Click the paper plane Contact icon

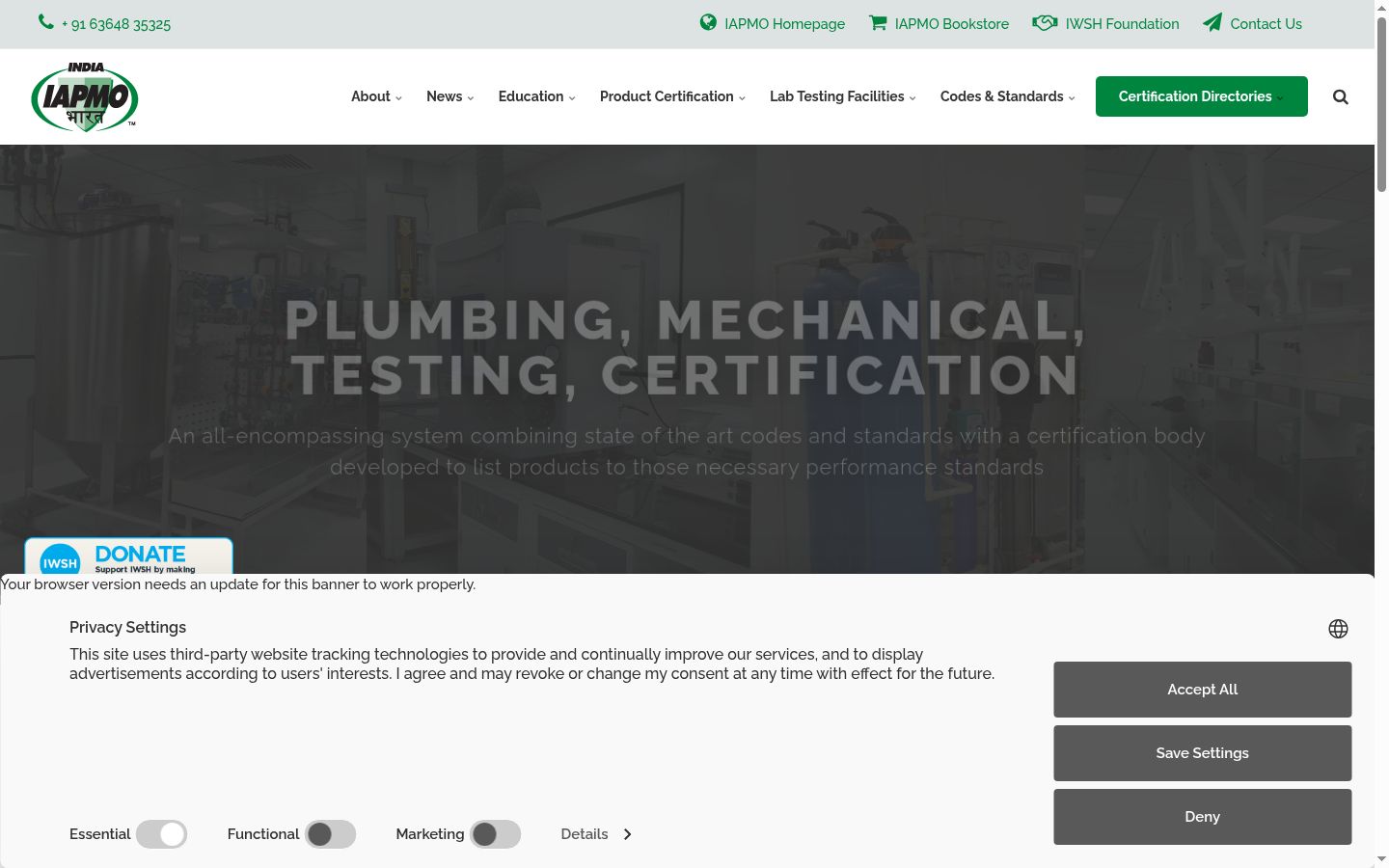click(1212, 22)
